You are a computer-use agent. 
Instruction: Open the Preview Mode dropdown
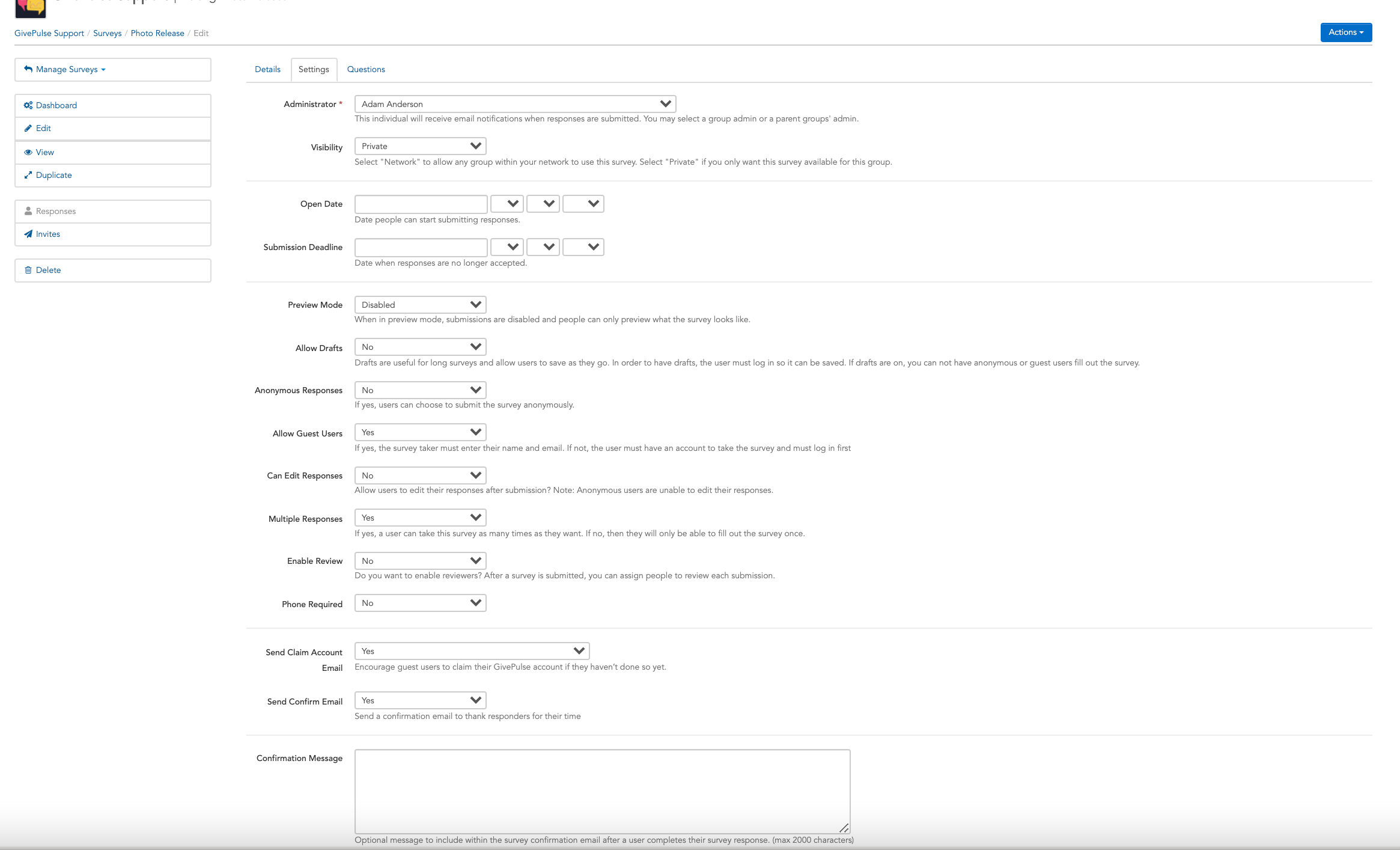[x=421, y=305]
